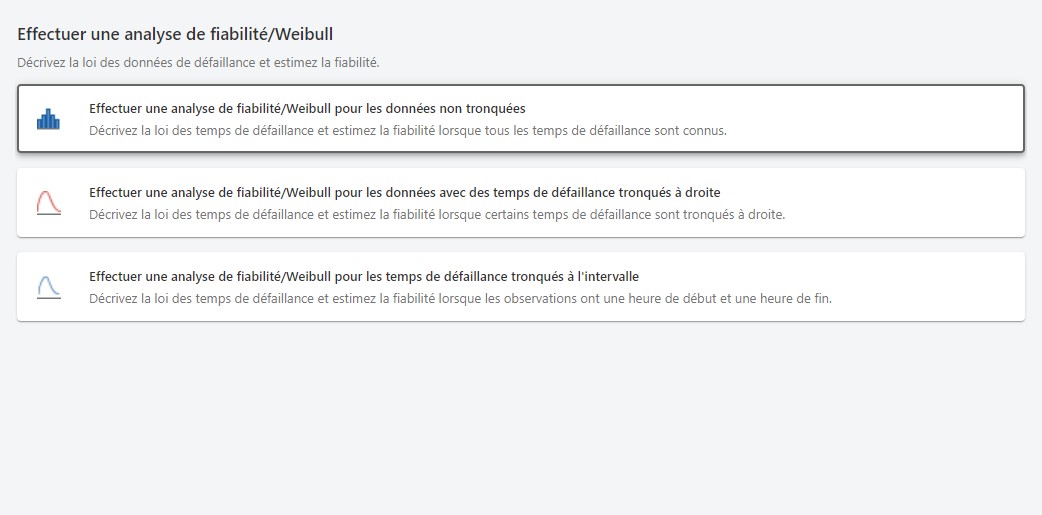Click empty right side of the first card
Viewport: 1042px width, 515px height.
pos(900,119)
